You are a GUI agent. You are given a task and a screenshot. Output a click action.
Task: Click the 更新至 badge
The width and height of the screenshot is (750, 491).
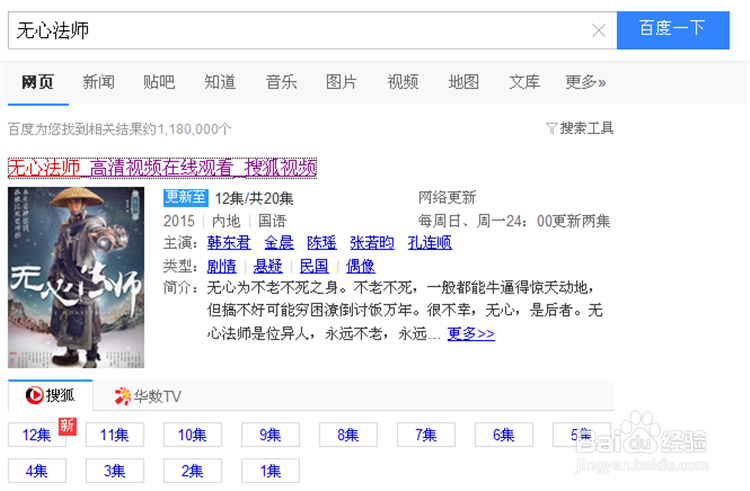click(186, 197)
